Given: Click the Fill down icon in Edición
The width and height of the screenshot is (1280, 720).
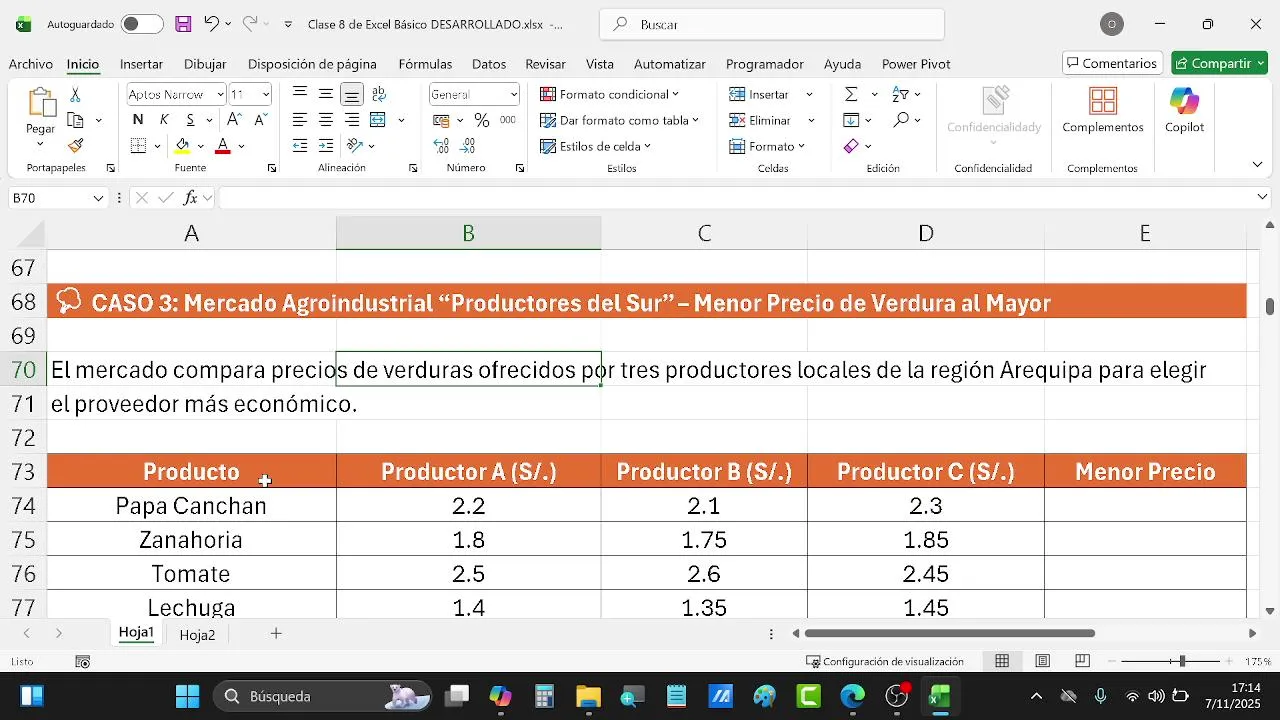Looking at the screenshot, I should pos(851,120).
